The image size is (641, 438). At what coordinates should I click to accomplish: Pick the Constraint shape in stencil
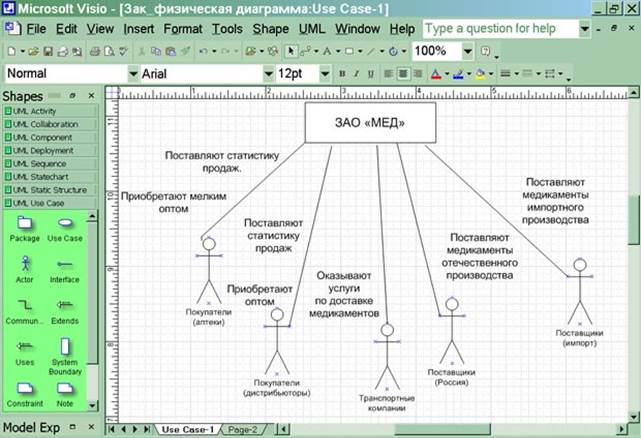point(25,395)
